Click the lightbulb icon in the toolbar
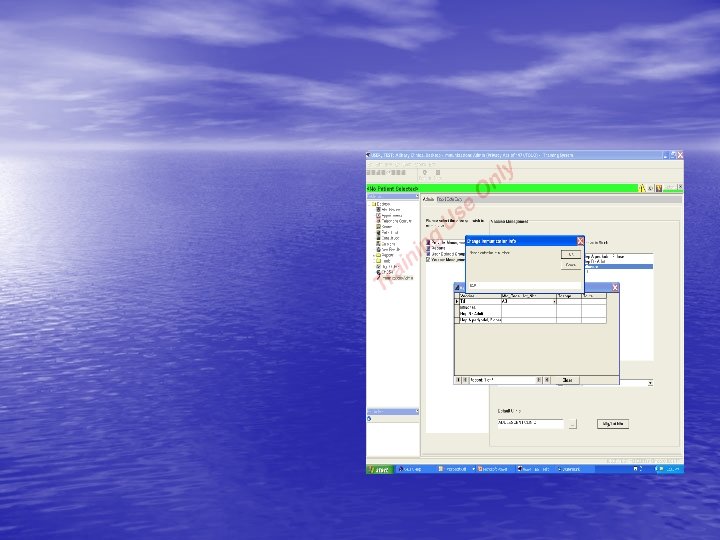This screenshot has height=540, width=720. point(424,173)
